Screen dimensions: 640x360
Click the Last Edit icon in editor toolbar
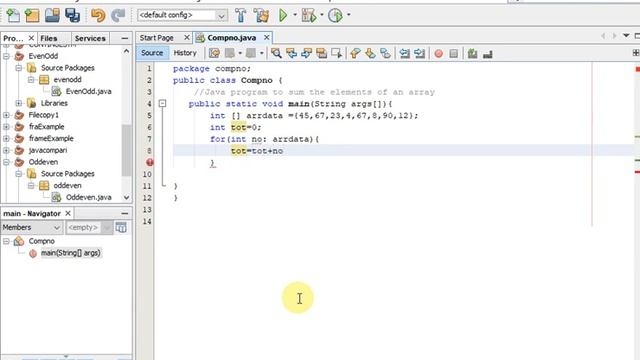tap(214, 53)
